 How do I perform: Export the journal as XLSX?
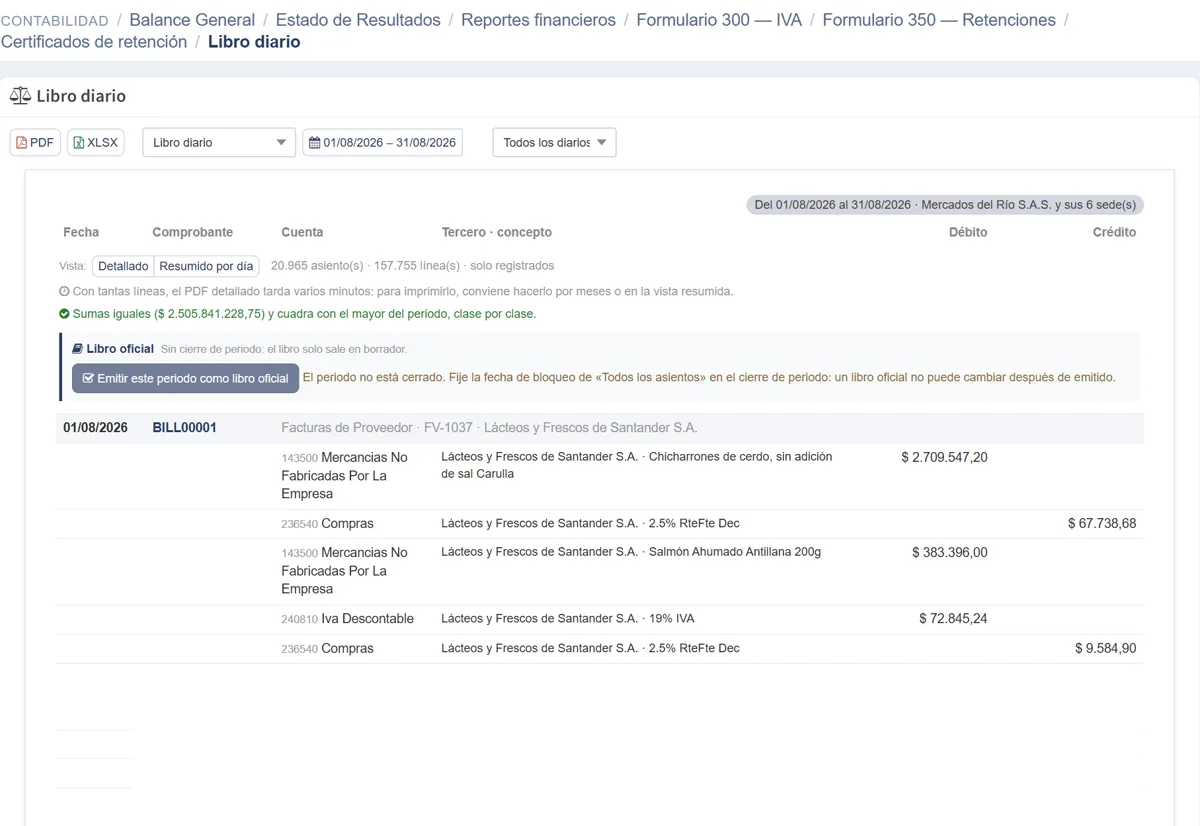pyautogui.click(x=96, y=143)
